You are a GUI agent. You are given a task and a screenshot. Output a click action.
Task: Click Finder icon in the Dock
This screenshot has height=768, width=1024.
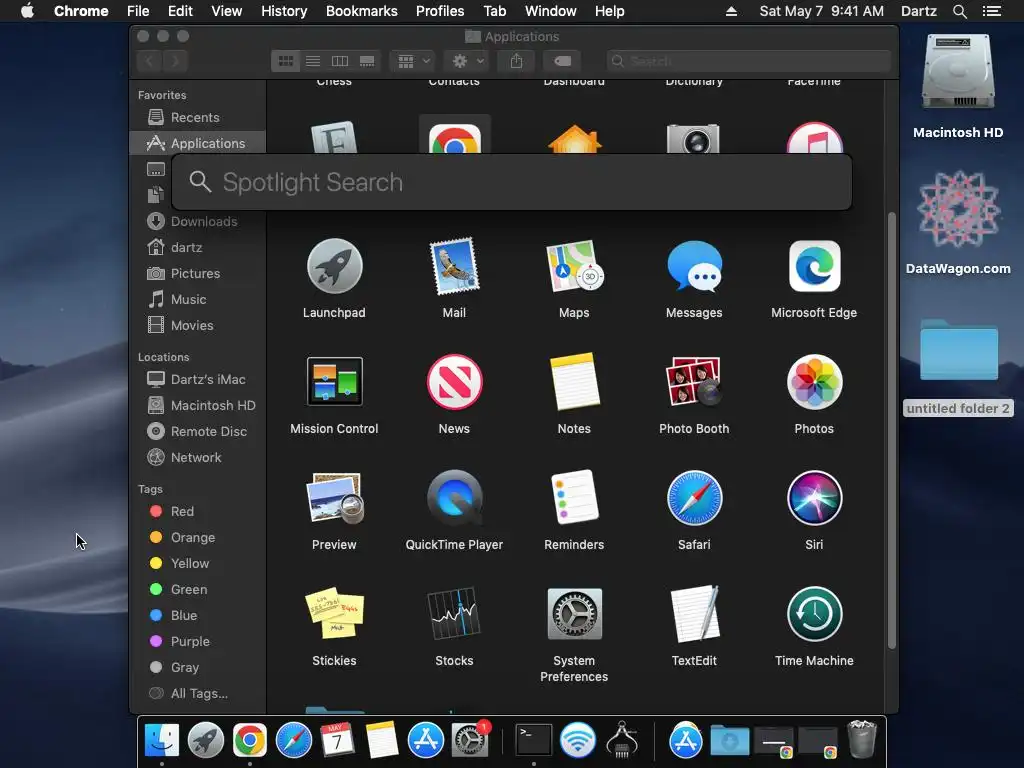(x=161, y=741)
